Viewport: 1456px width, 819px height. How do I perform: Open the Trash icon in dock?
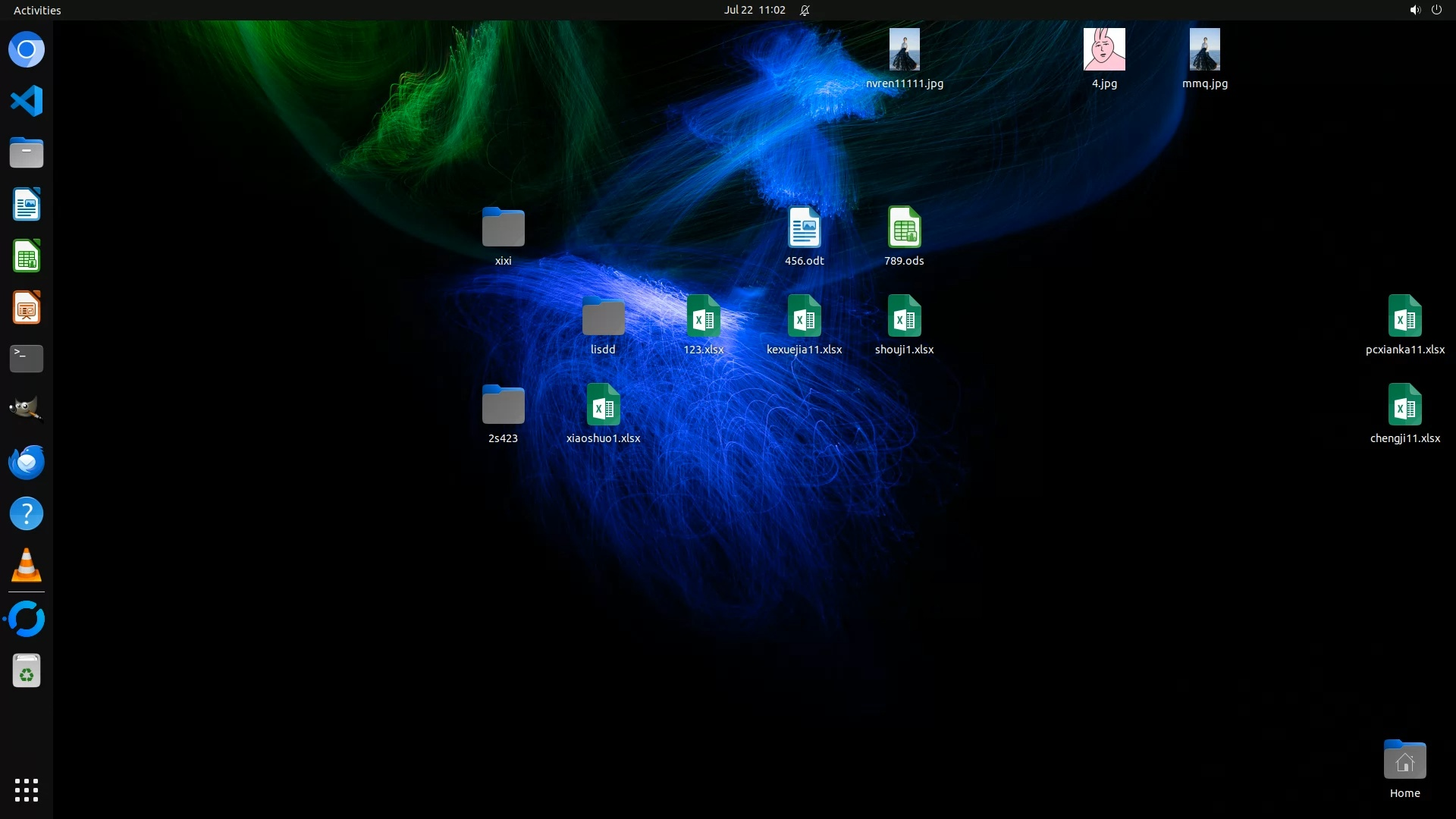click(x=27, y=671)
